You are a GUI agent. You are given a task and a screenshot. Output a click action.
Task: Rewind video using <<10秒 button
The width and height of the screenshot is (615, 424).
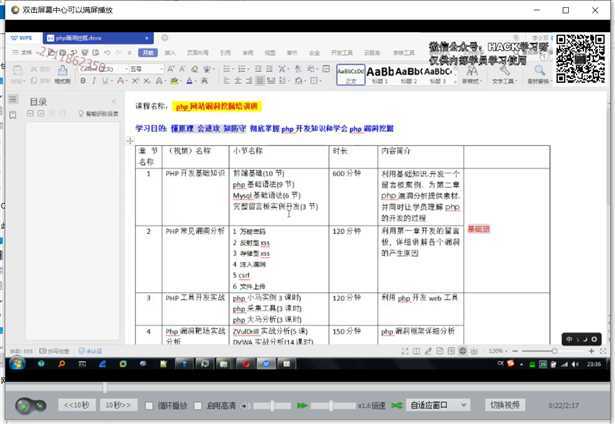click(x=77, y=405)
